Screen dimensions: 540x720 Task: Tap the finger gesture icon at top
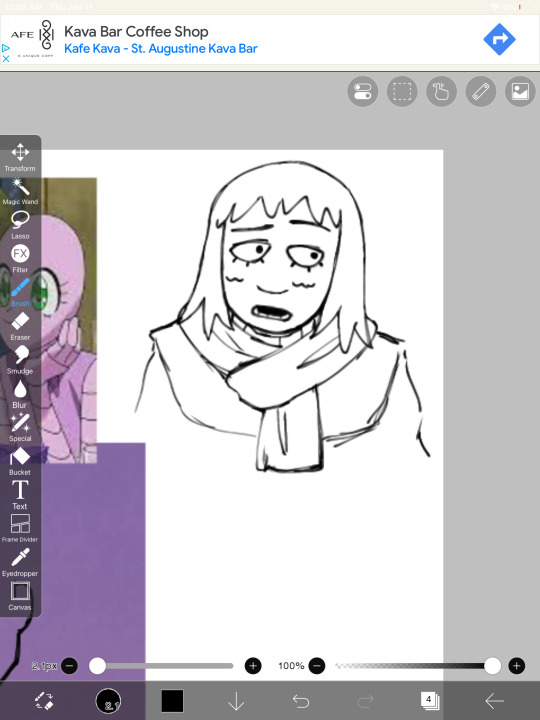click(x=441, y=91)
